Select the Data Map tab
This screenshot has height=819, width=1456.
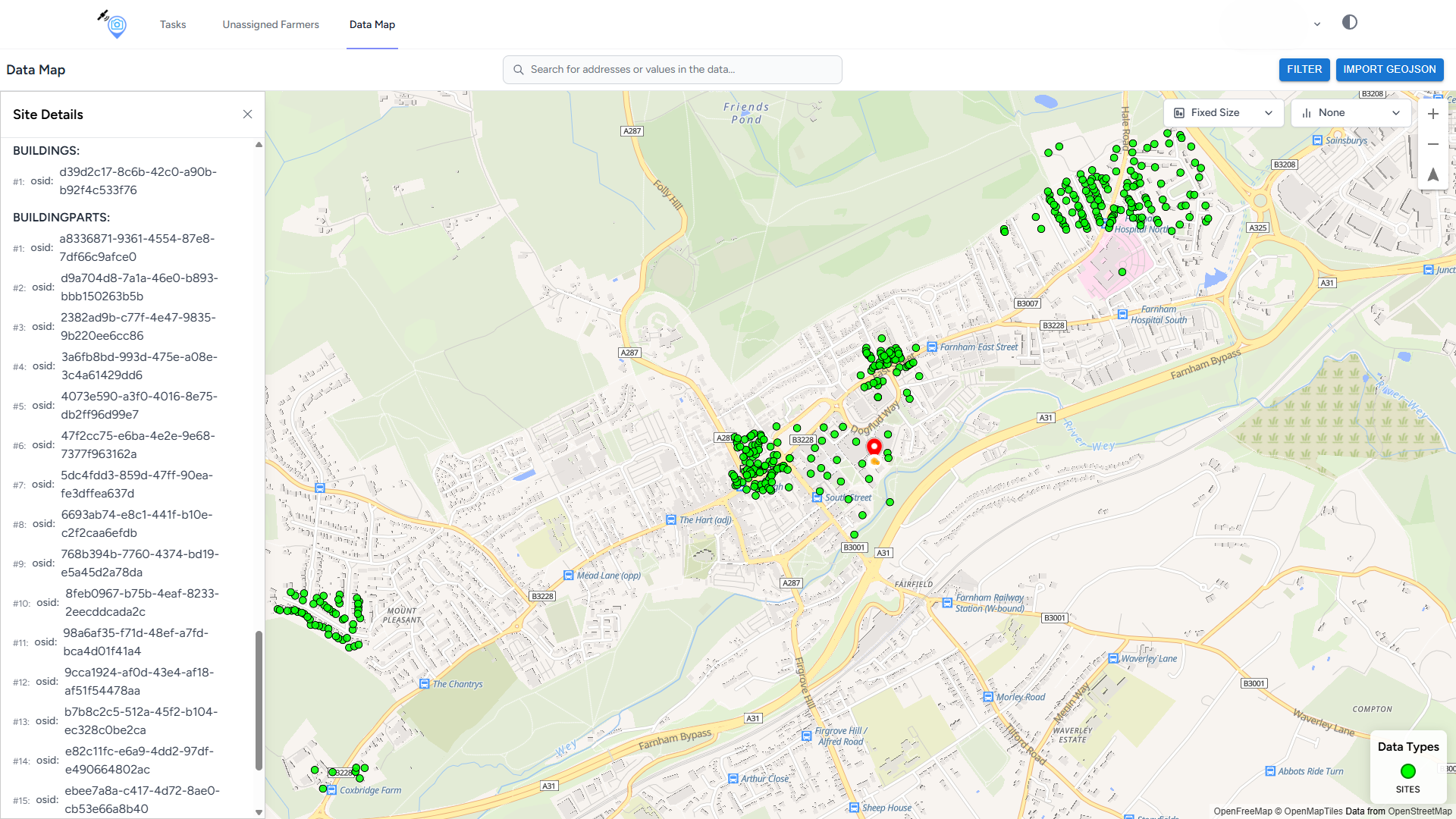click(372, 24)
